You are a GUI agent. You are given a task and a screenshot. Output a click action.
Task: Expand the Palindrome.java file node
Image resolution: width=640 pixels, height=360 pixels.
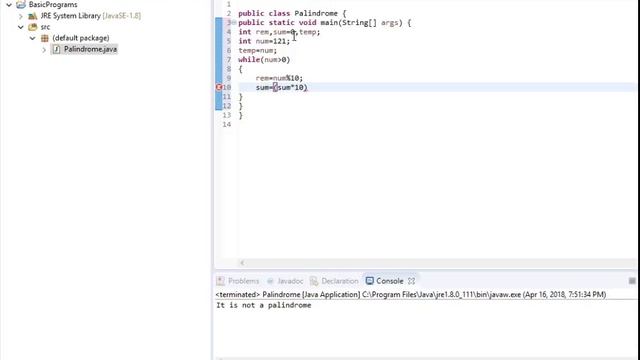(44, 50)
